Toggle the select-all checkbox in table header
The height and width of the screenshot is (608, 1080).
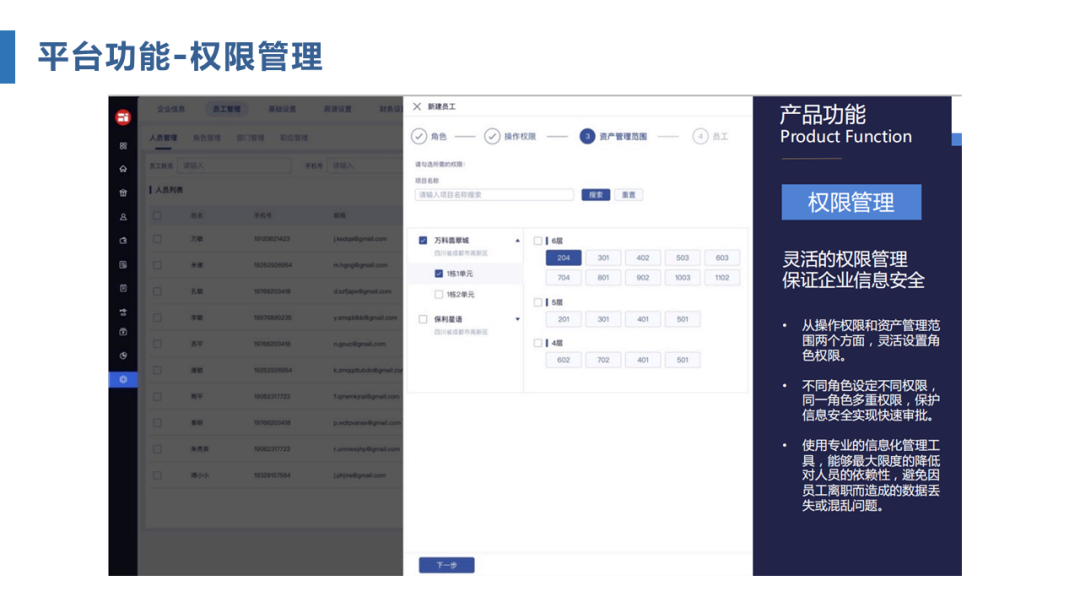coord(157,216)
